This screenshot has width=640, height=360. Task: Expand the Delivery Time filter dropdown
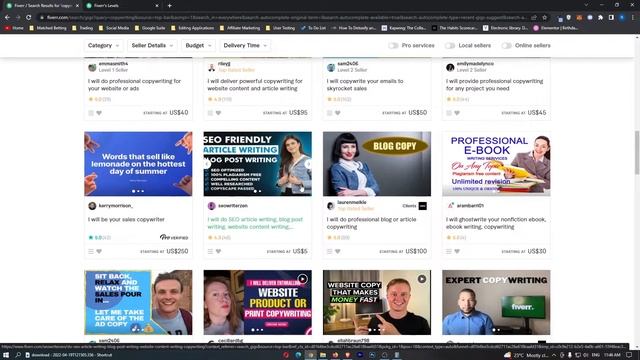244,45
